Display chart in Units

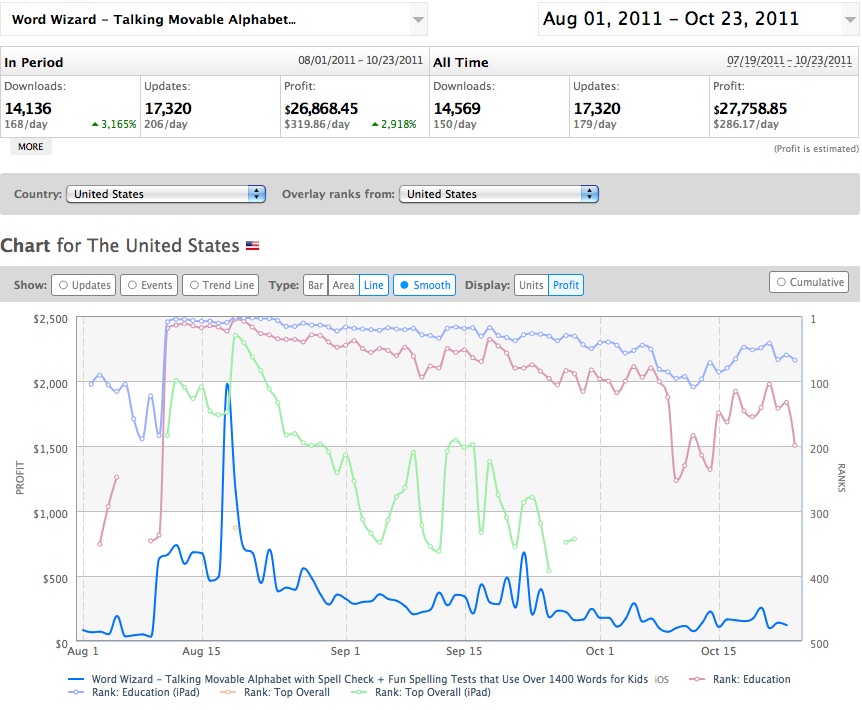pyautogui.click(x=531, y=285)
